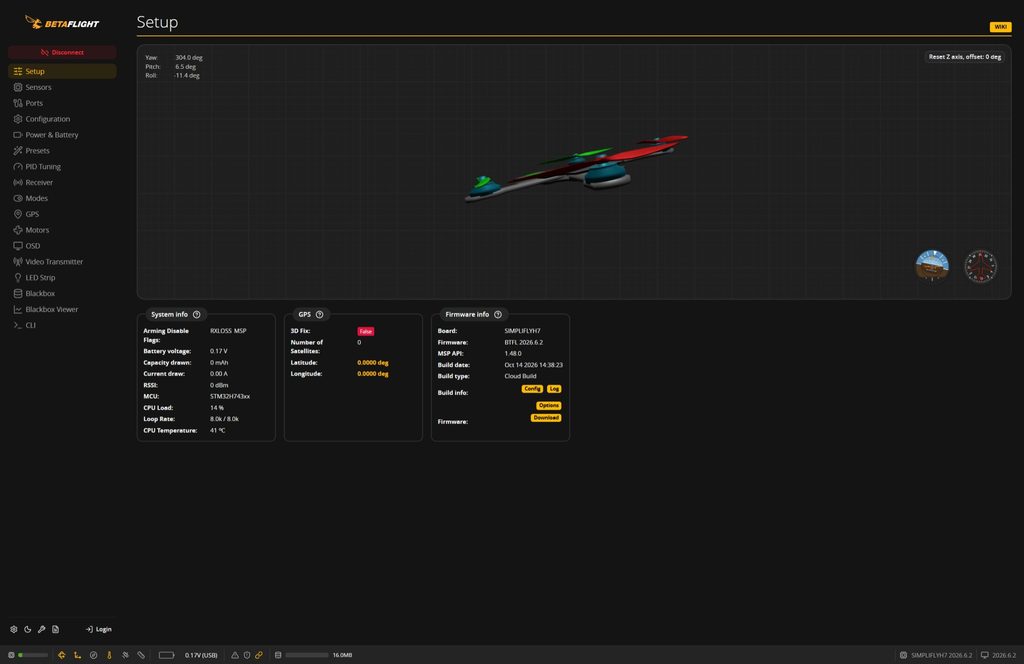1024x664 pixels.
Task: Click the Longitude 0.0000 deg value
Action: coord(373,374)
